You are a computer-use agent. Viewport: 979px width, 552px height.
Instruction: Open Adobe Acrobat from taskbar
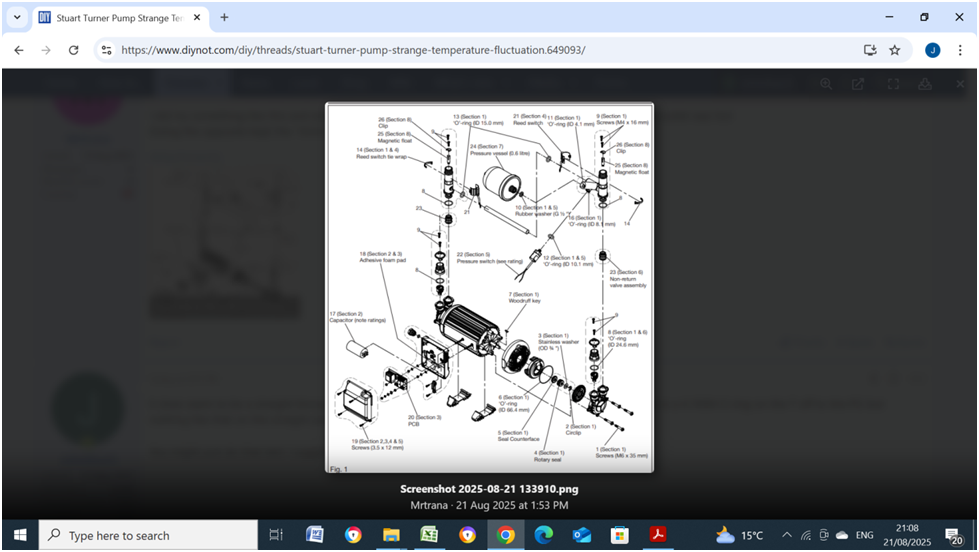point(657,535)
